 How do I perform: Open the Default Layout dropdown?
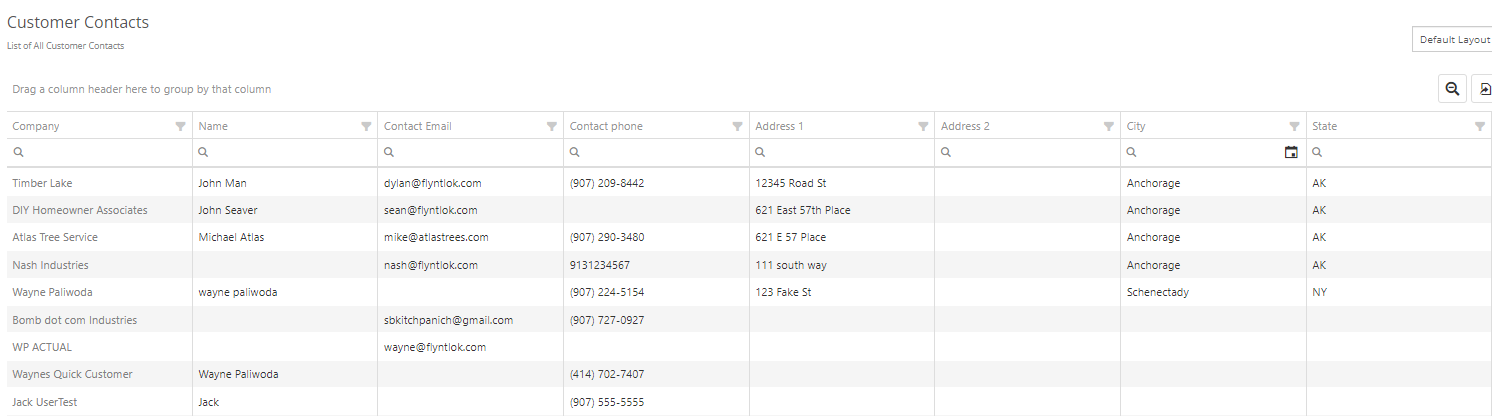1452,39
